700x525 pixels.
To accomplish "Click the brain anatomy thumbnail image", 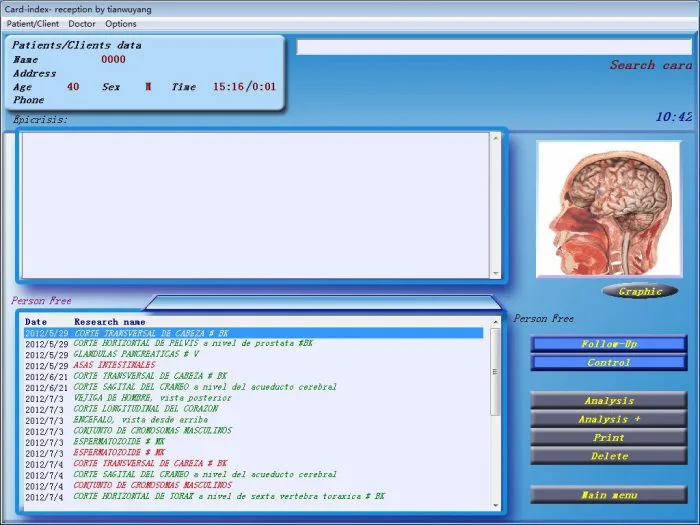I will pyautogui.click(x=608, y=208).
